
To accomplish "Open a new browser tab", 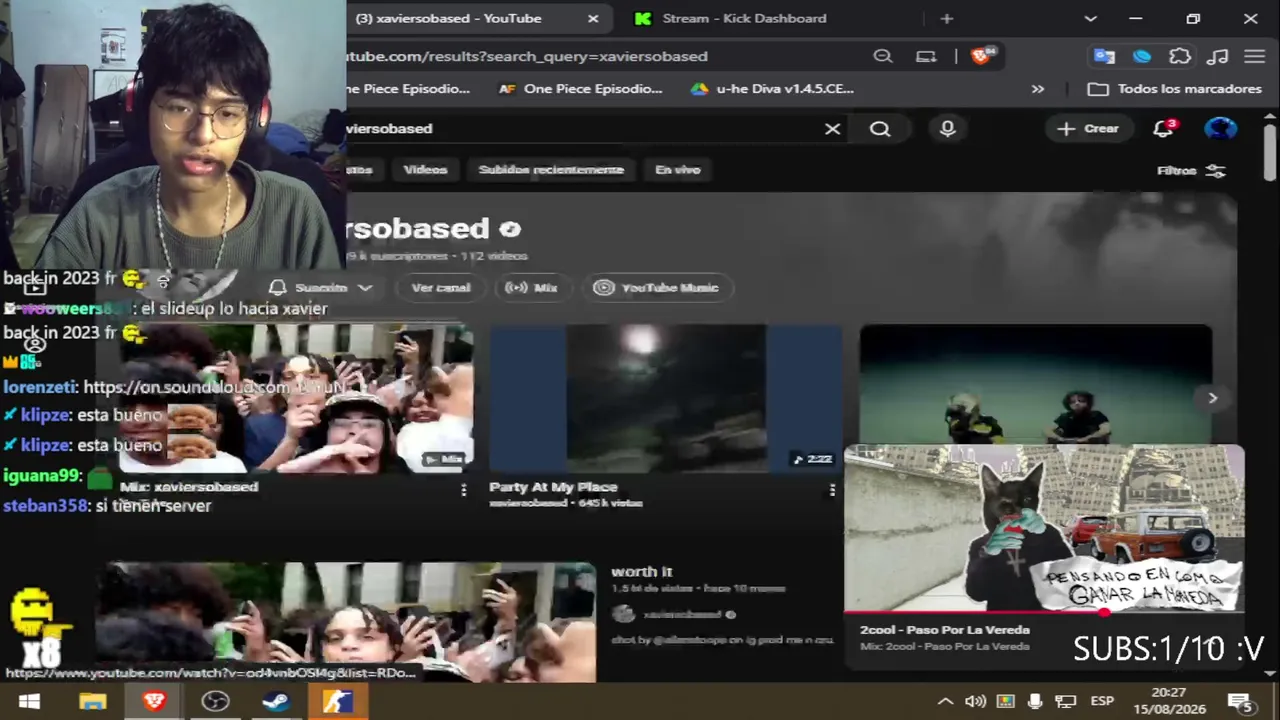I will tap(947, 18).
